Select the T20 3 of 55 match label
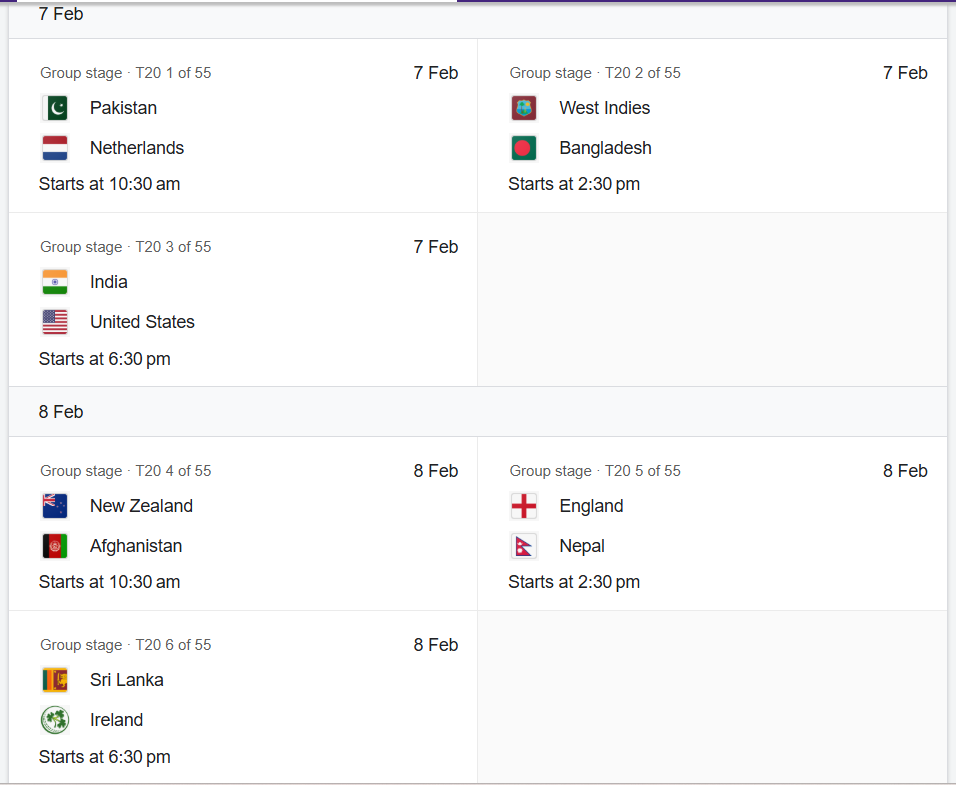The image size is (956, 785). (x=173, y=247)
